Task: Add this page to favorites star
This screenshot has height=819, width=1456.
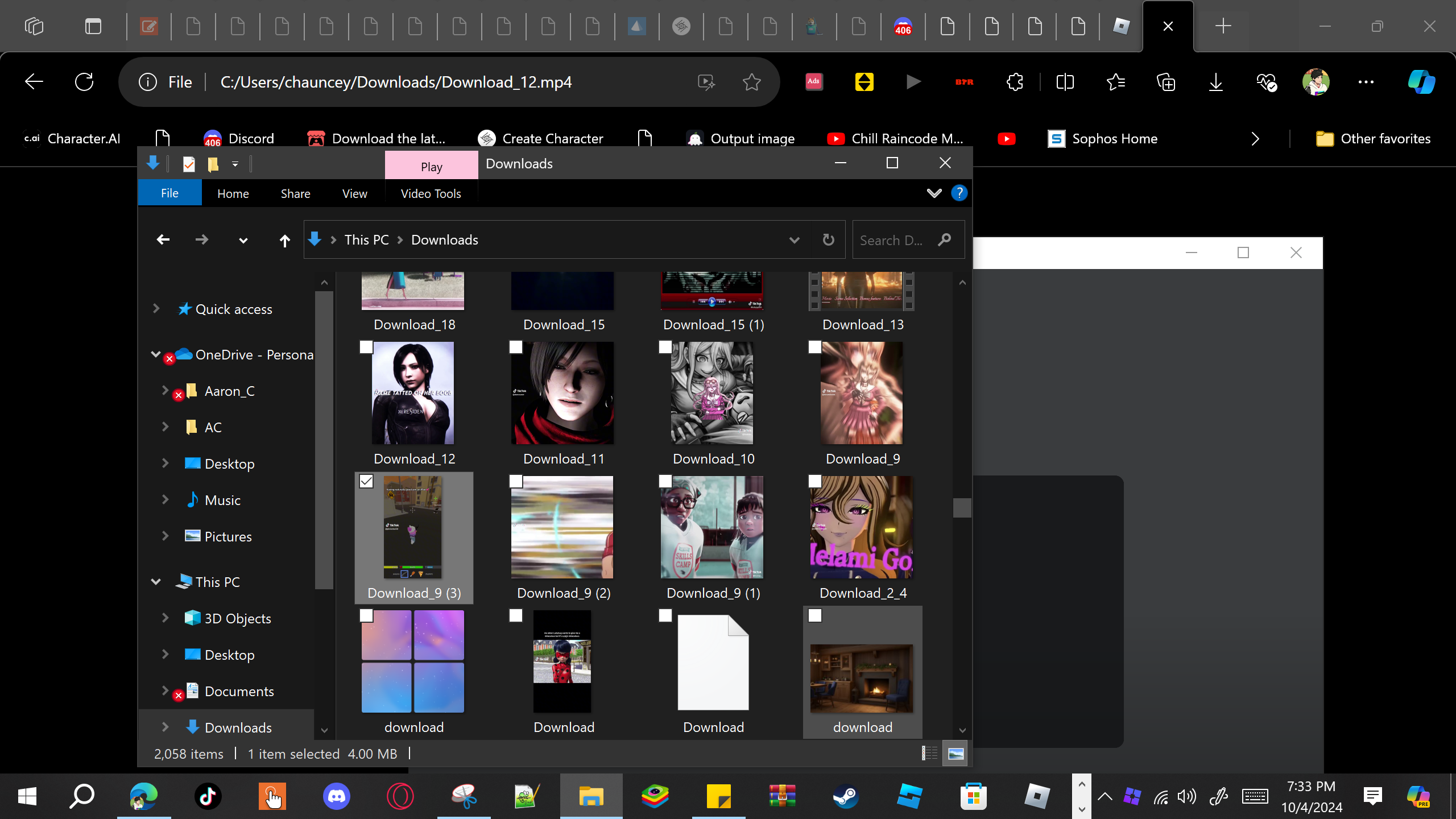Action: click(x=752, y=82)
